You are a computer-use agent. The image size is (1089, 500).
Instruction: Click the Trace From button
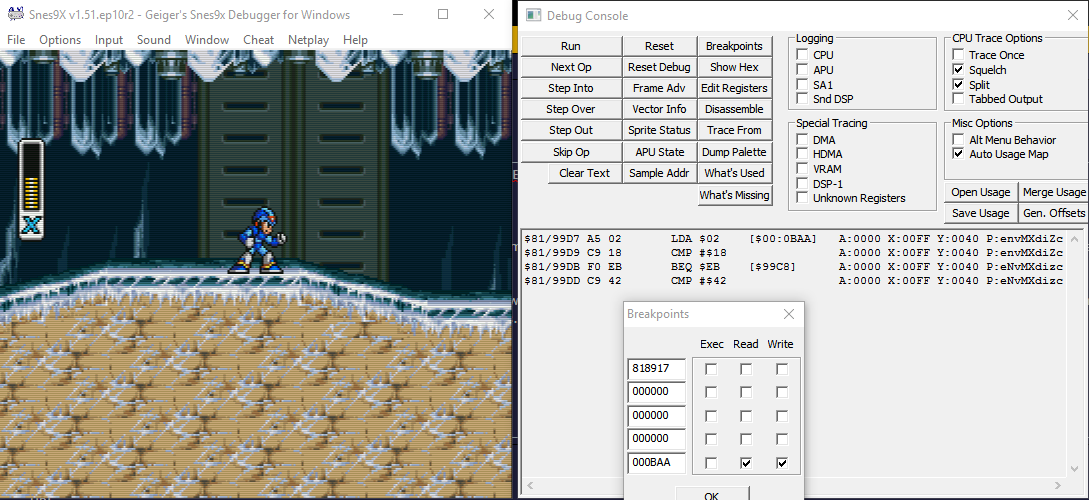734,130
